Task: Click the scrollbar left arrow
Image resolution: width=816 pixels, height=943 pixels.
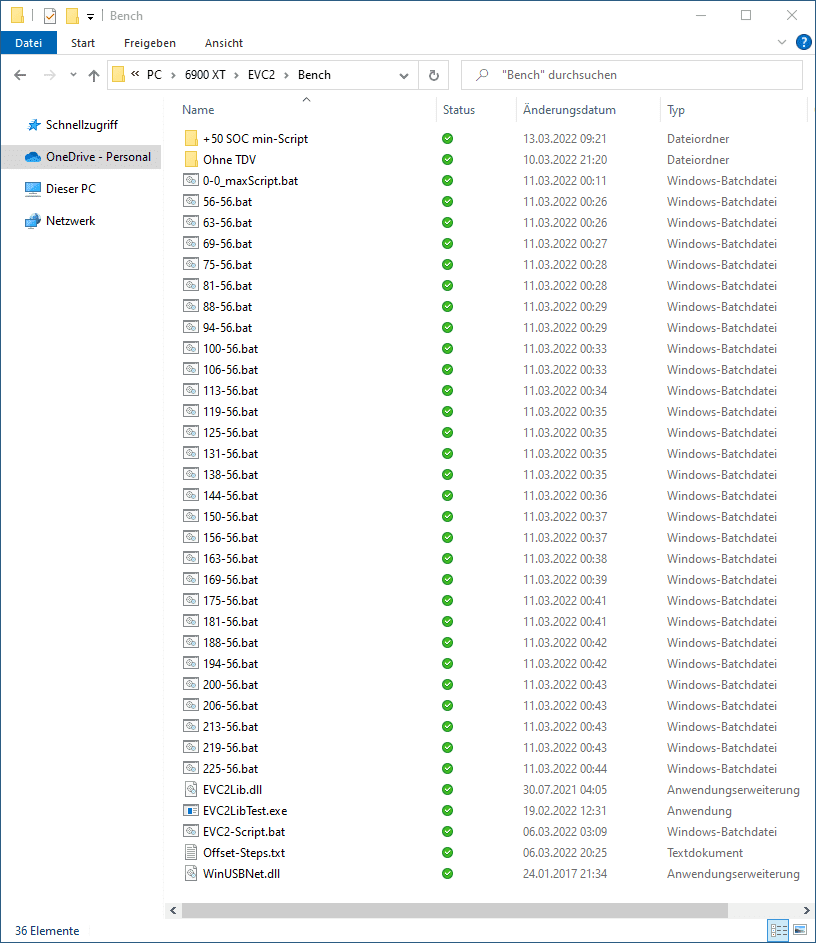Action: click(x=173, y=911)
